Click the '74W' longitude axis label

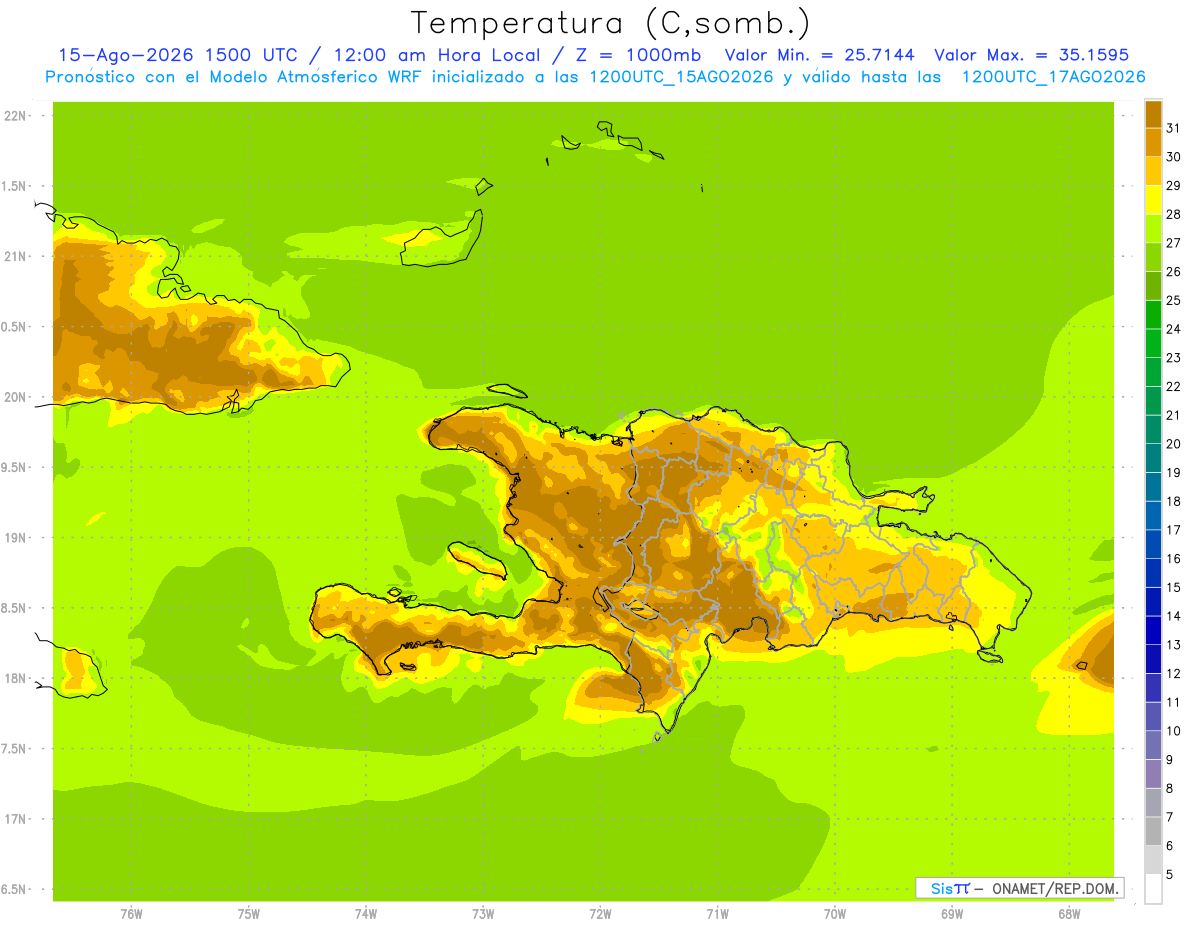point(366,914)
